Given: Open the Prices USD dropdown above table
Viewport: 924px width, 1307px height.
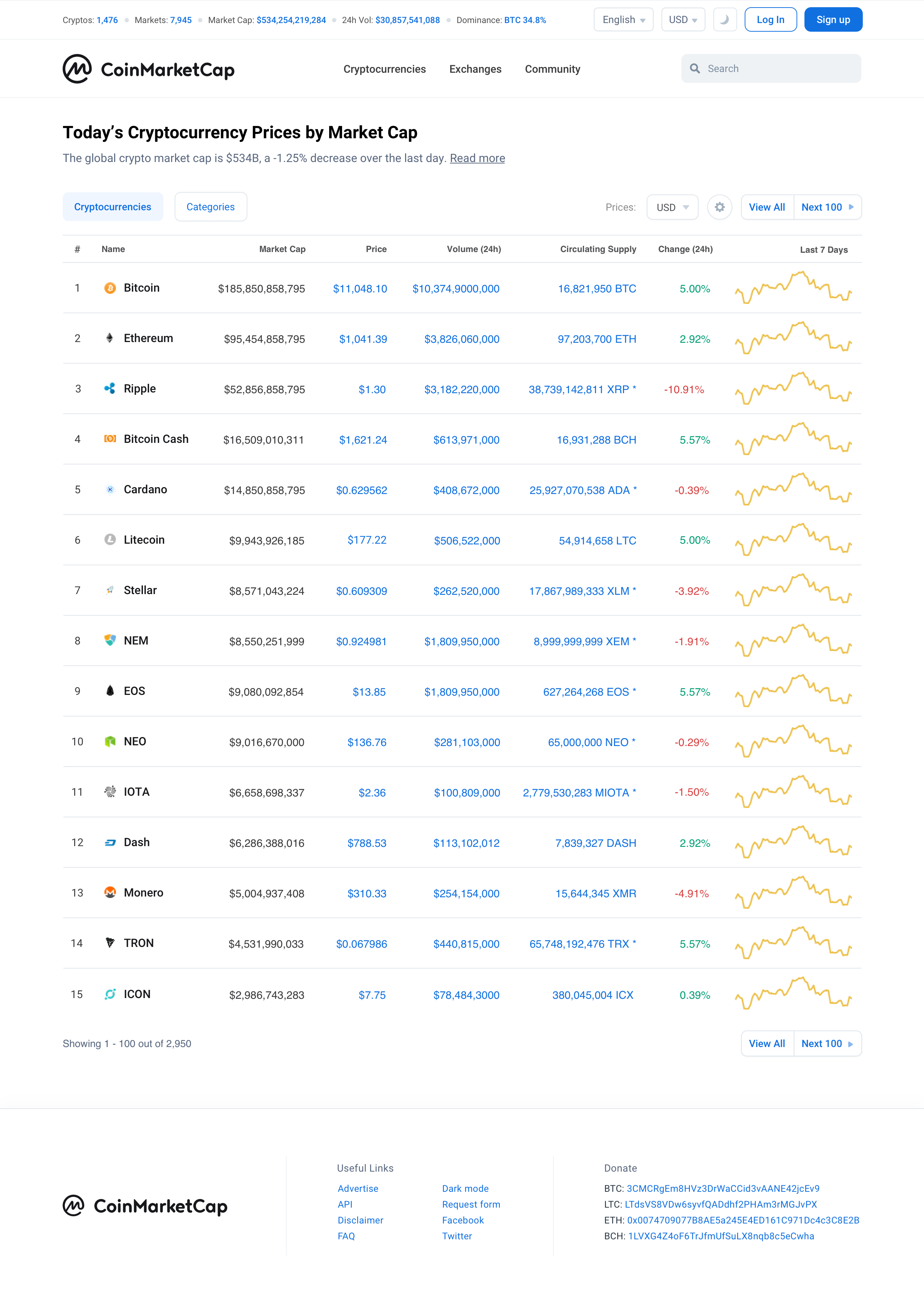Looking at the screenshot, I should 672,207.
